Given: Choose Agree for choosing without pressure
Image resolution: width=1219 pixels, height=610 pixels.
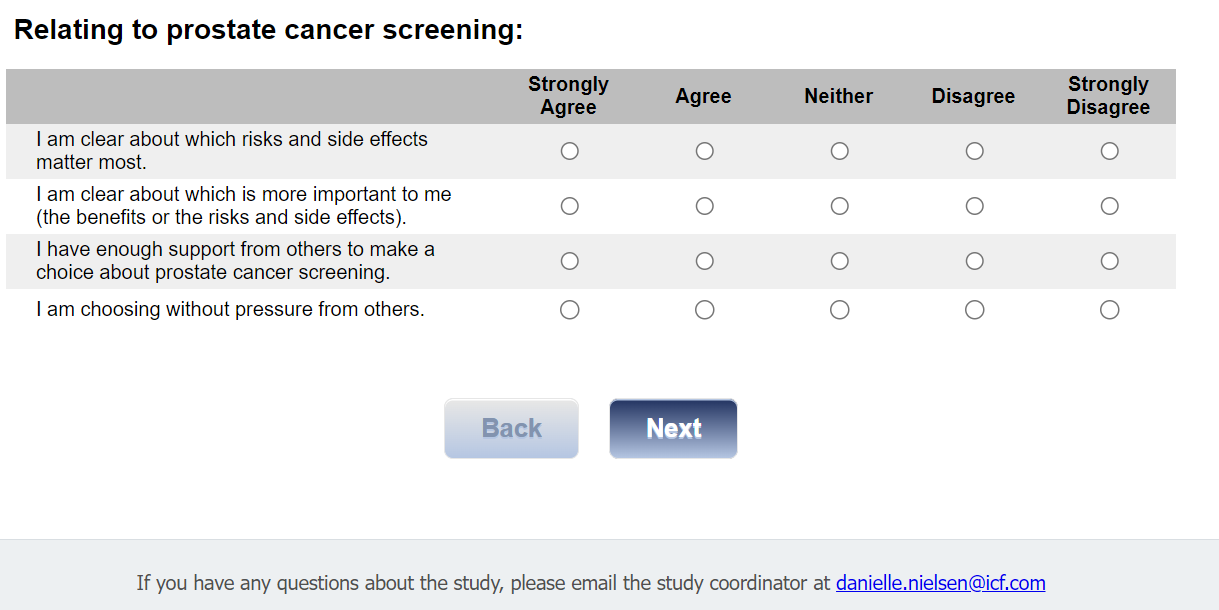Looking at the screenshot, I should [x=705, y=310].
